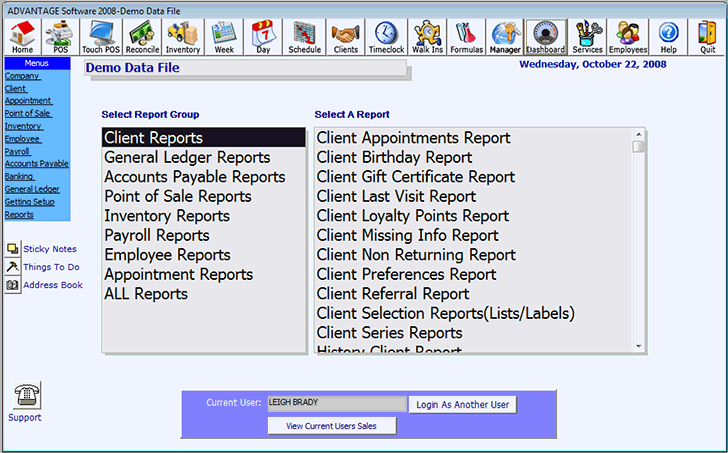Select Client Missing Info Report
The width and height of the screenshot is (728, 453).
coord(474,235)
